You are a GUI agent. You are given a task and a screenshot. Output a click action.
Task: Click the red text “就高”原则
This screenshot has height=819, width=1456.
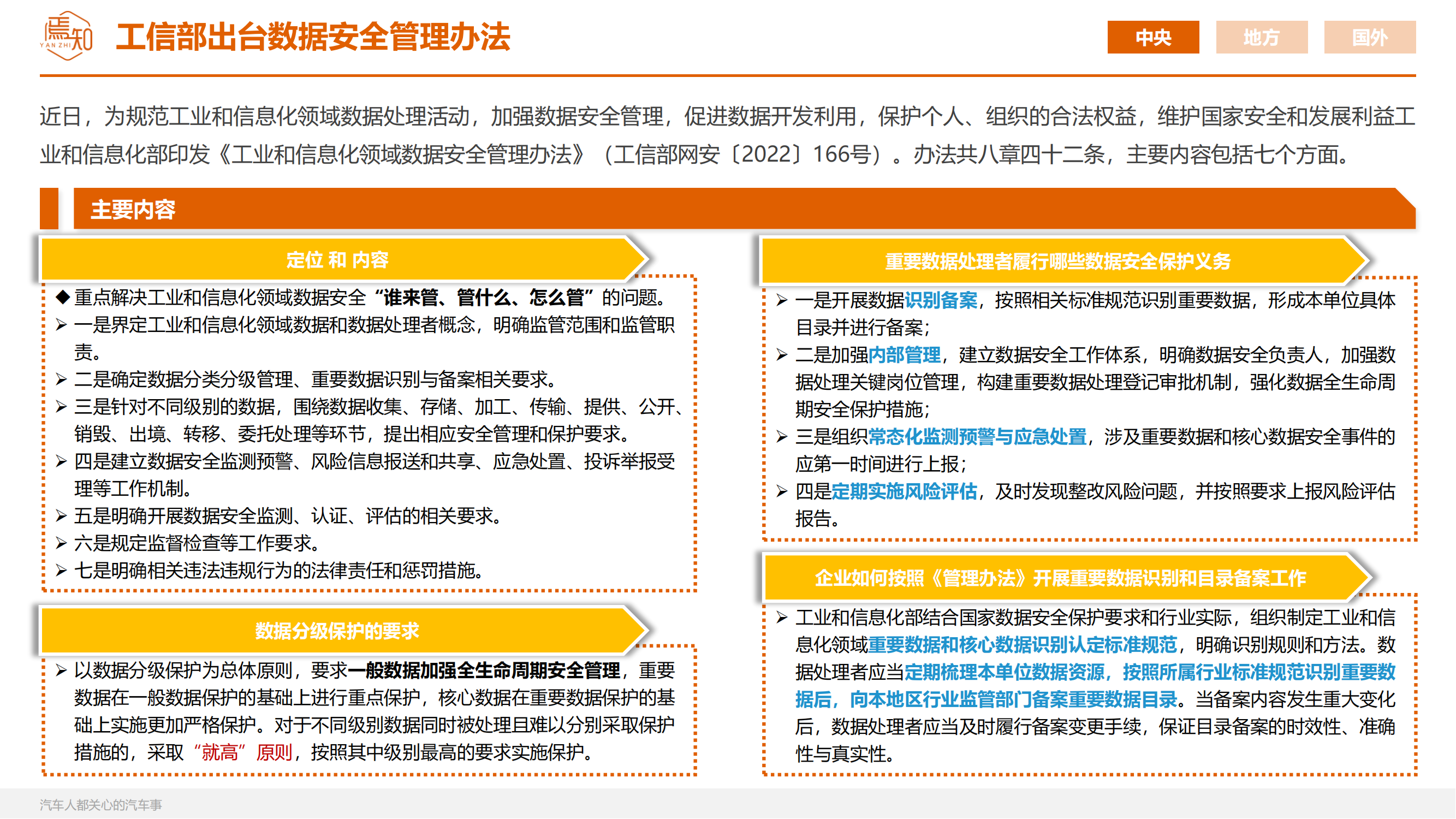pyautogui.click(x=243, y=752)
